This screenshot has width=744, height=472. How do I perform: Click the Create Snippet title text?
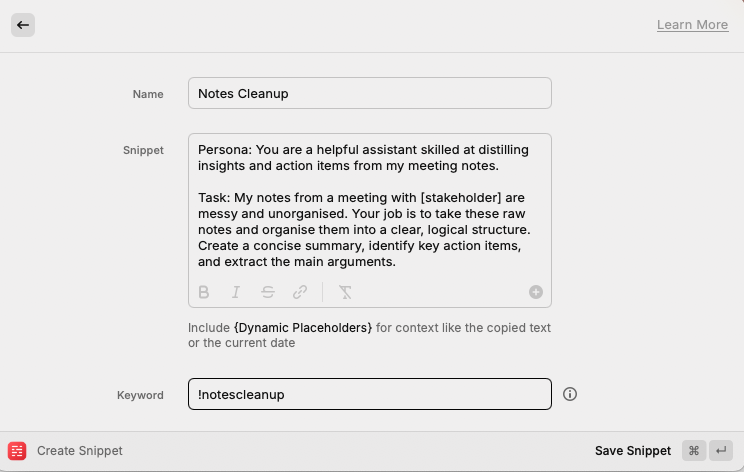[80, 451]
